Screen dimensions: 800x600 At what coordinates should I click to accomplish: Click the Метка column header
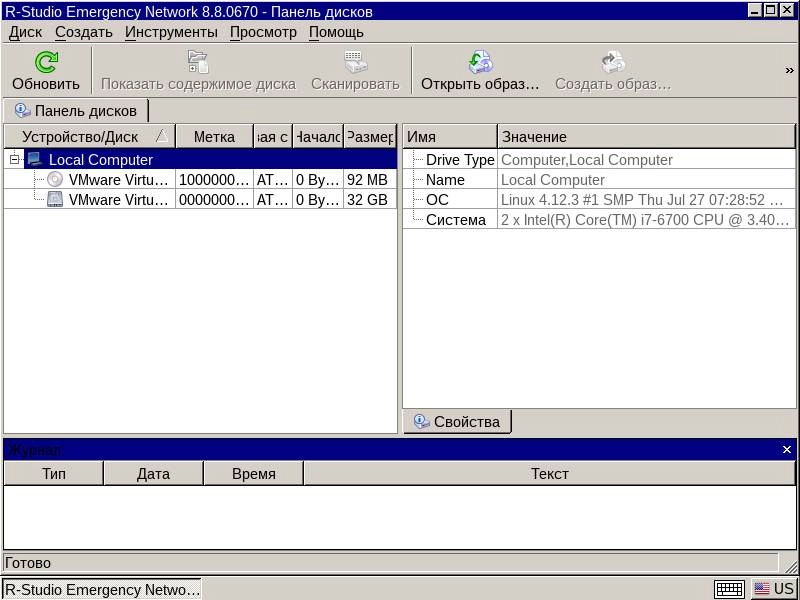pos(214,137)
